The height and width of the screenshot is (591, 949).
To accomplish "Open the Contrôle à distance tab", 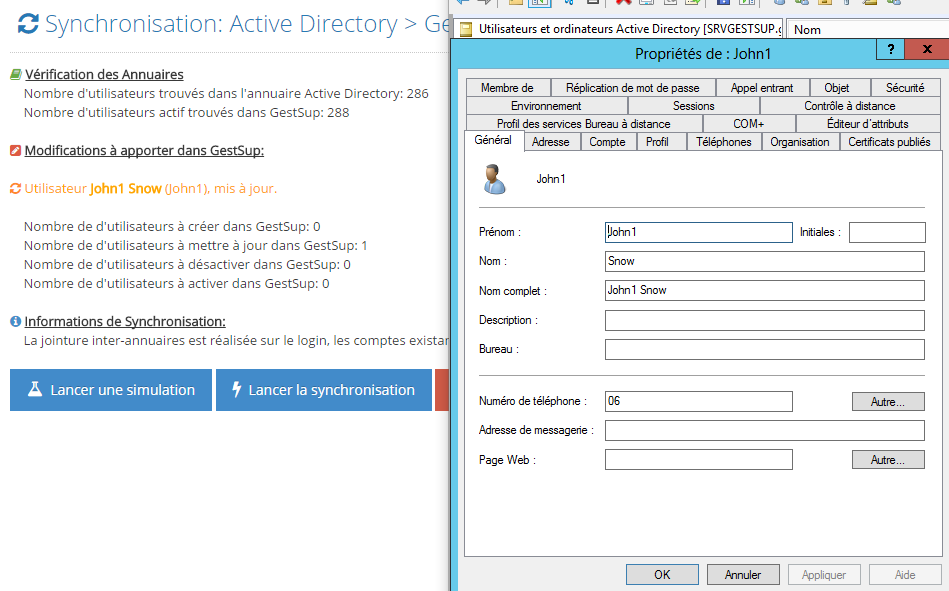I will click(850, 106).
